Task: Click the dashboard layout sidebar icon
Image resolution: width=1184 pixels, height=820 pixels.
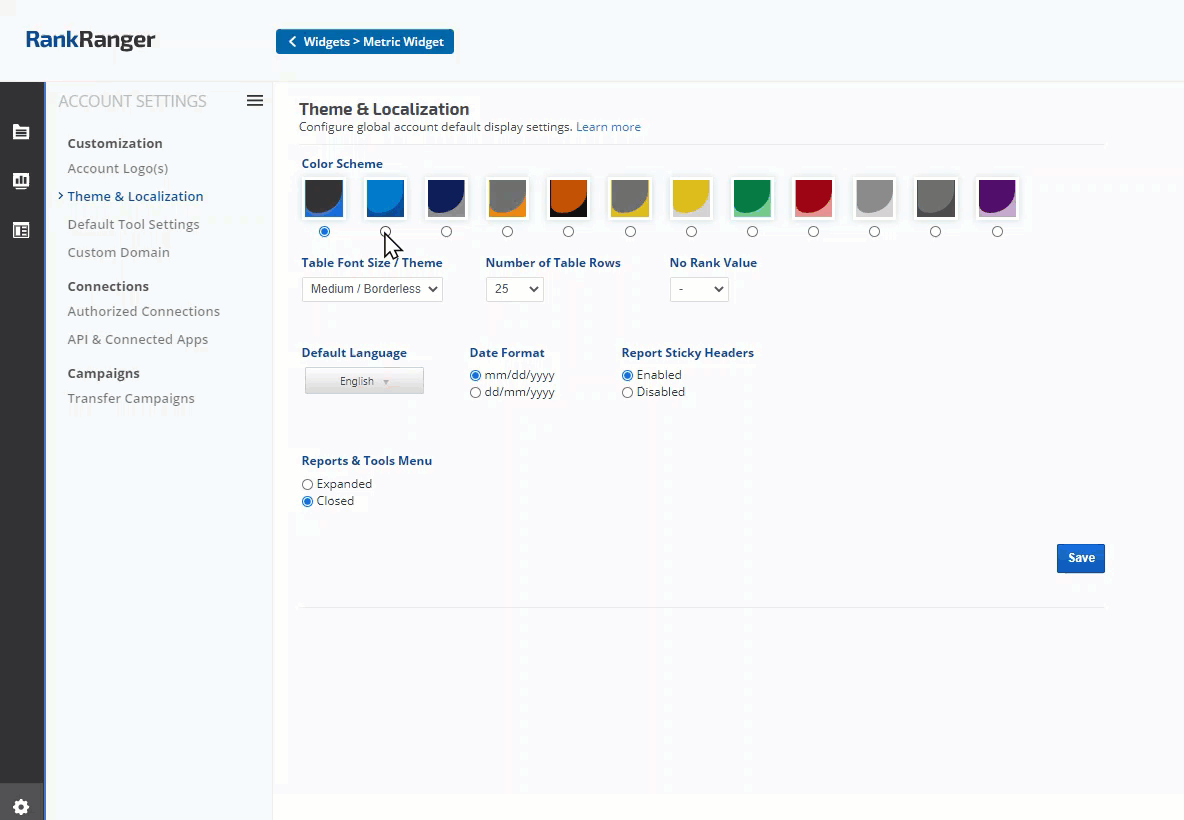Action: (x=21, y=230)
